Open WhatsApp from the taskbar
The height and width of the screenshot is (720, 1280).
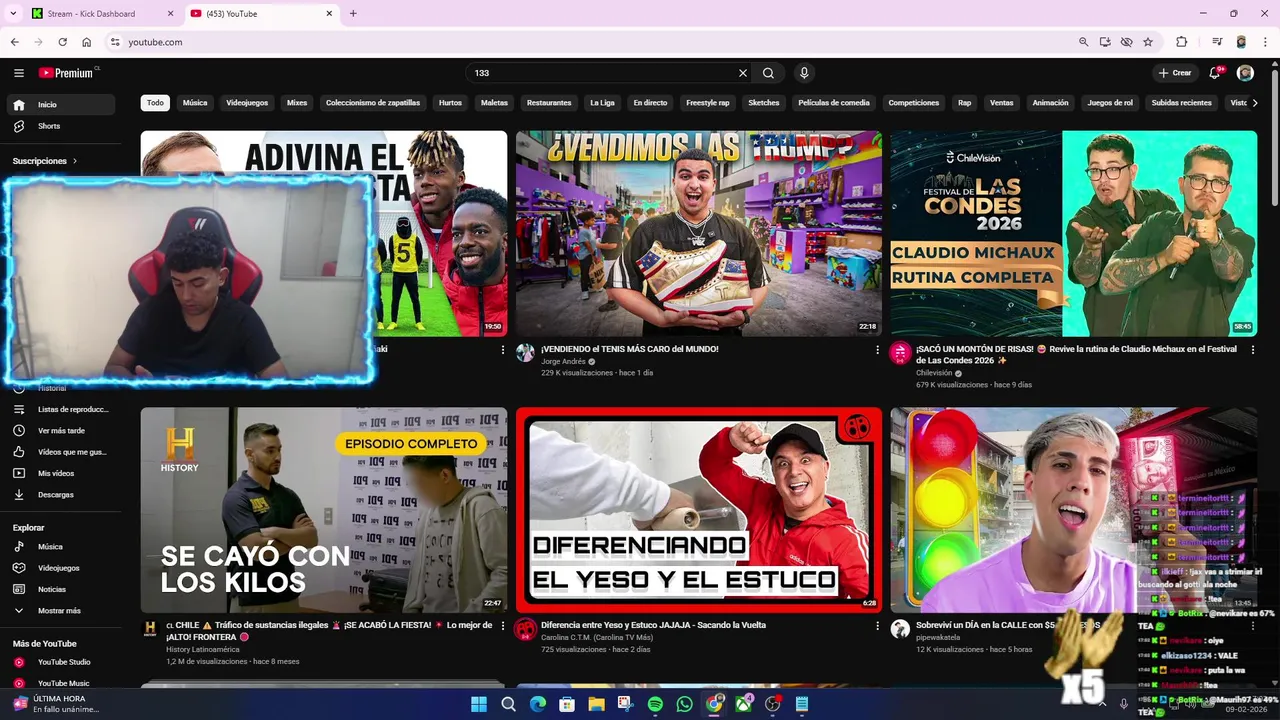tap(684, 704)
